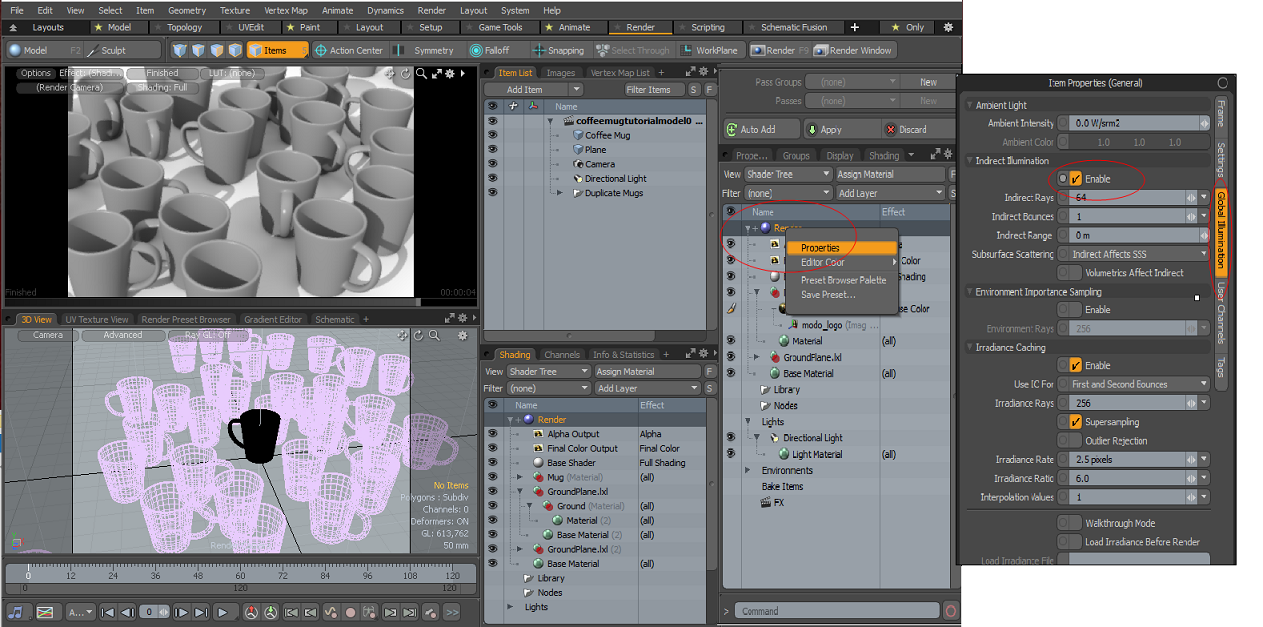Viewport: 1263px width, 627px height.
Task: Click the Render Window icon button
Action: [x=851, y=50]
